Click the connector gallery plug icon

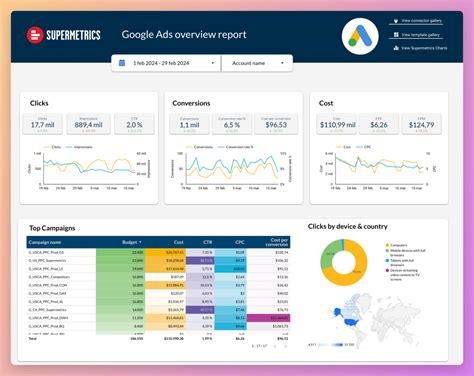[x=396, y=21]
